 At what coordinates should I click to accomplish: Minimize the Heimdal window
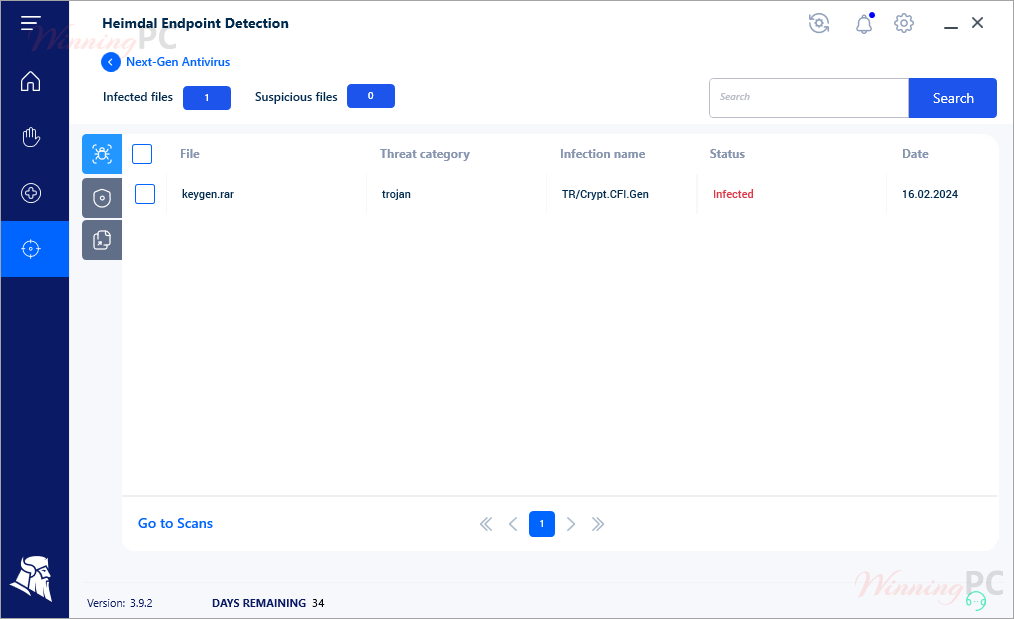[x=951, y=27]
